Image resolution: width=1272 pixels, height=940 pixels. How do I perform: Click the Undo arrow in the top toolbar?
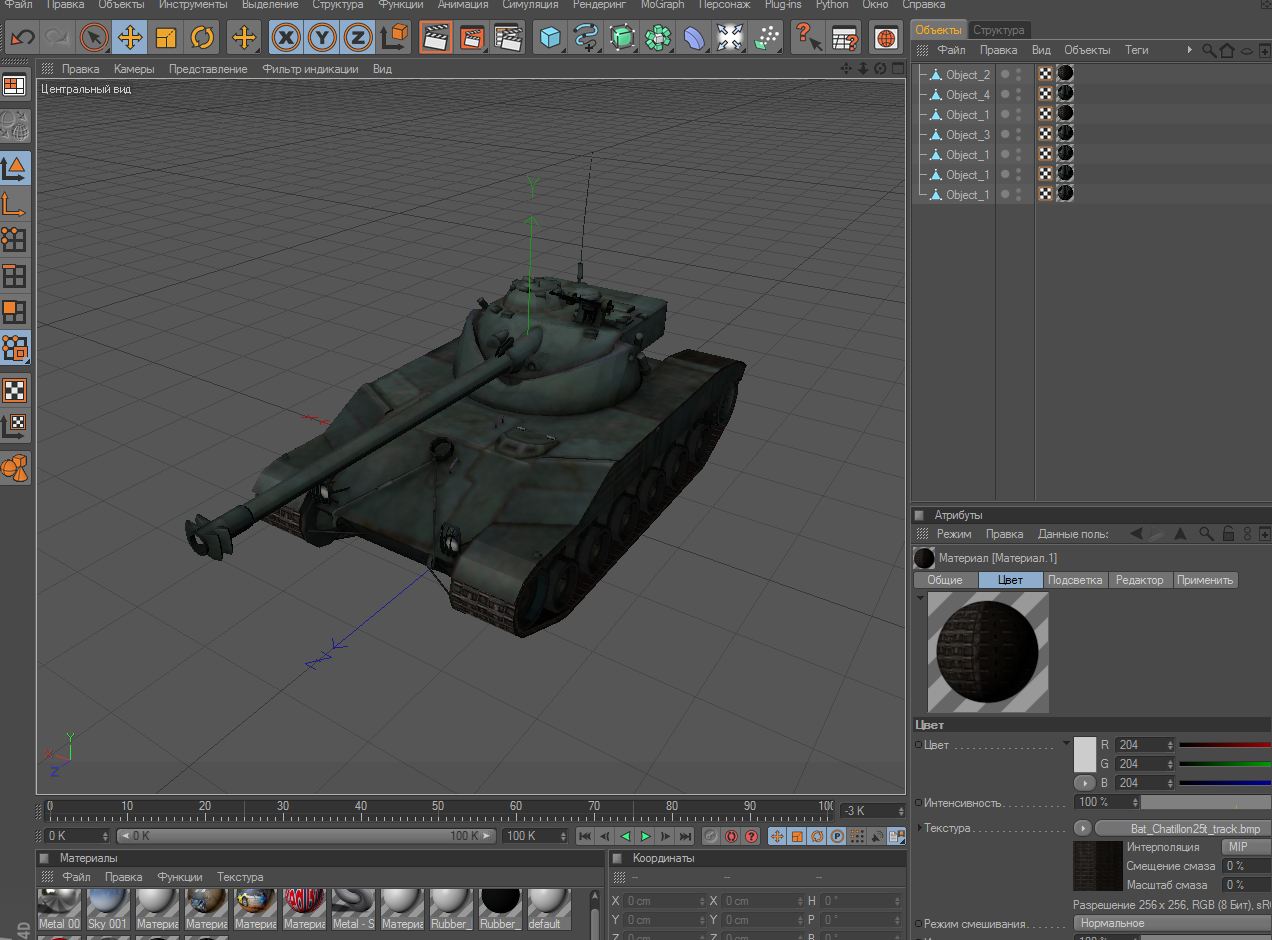point(22,38)
